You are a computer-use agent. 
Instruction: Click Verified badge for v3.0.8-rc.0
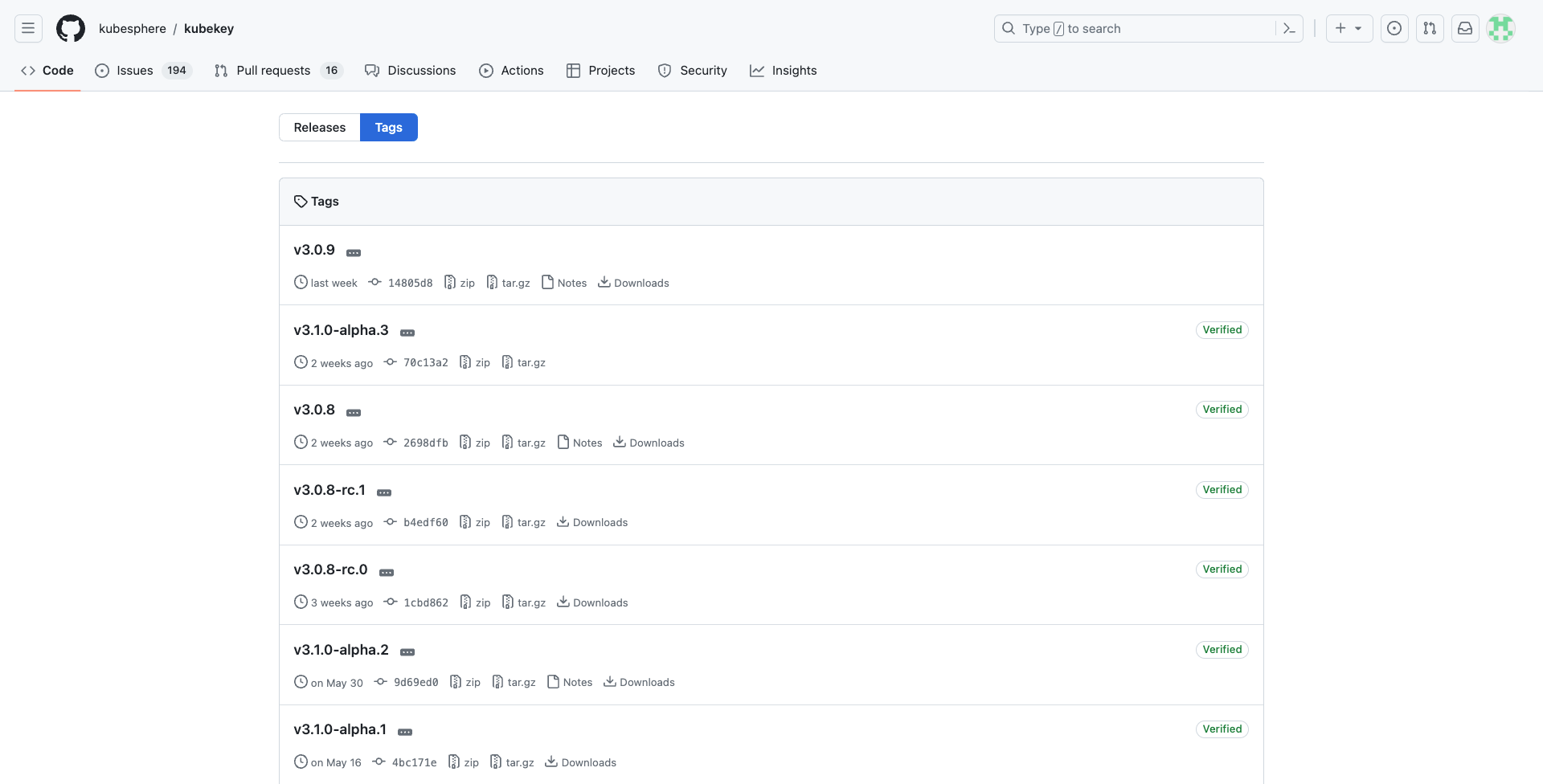point(1222,570)
